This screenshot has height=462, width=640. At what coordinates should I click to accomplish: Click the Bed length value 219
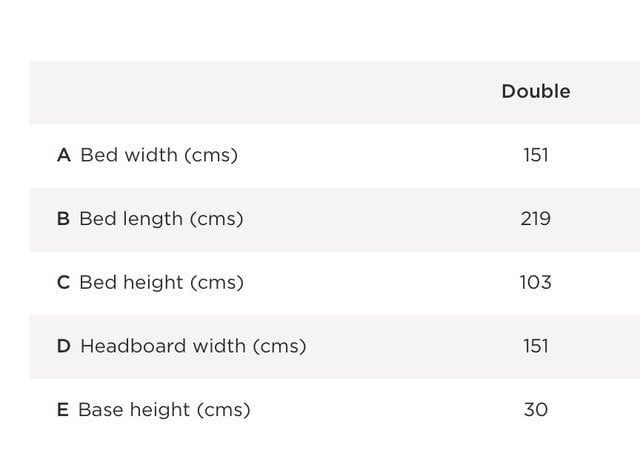[x=535, y=219]
